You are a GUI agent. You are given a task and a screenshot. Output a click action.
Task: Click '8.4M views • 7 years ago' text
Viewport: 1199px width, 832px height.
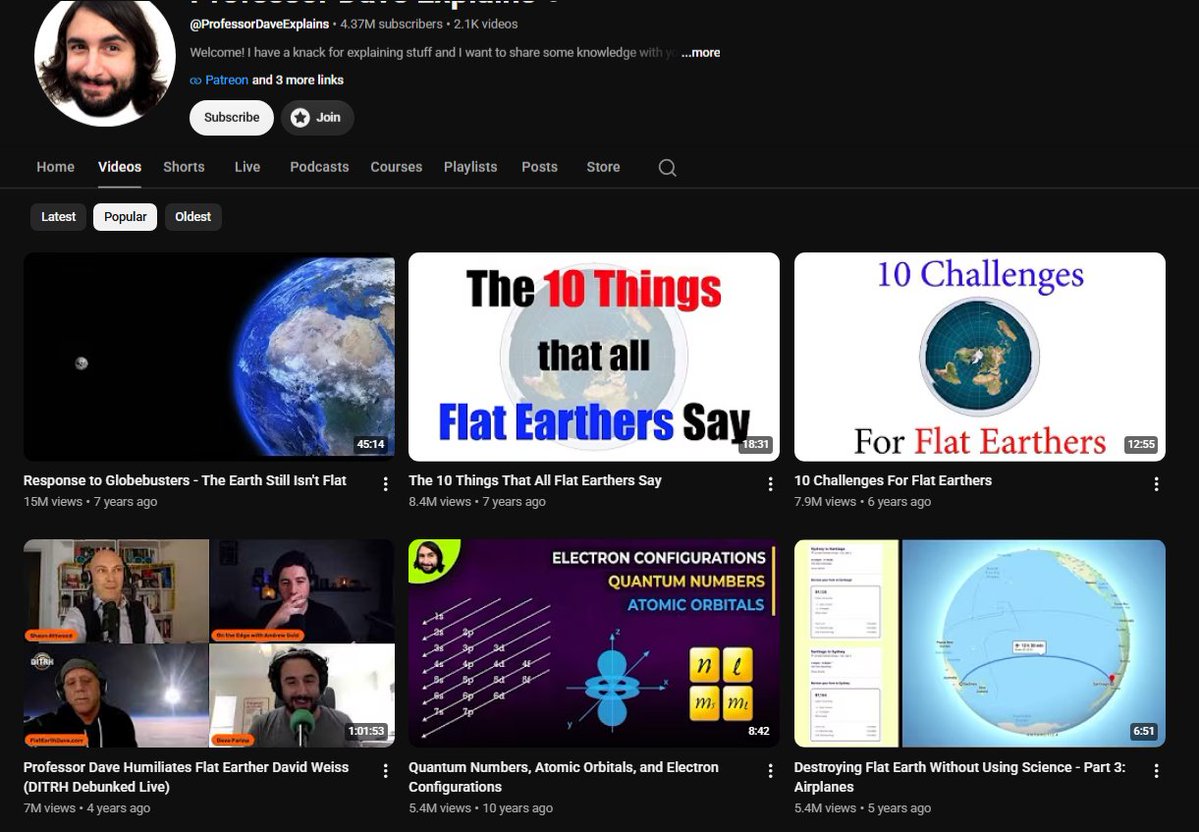[477, 502]
